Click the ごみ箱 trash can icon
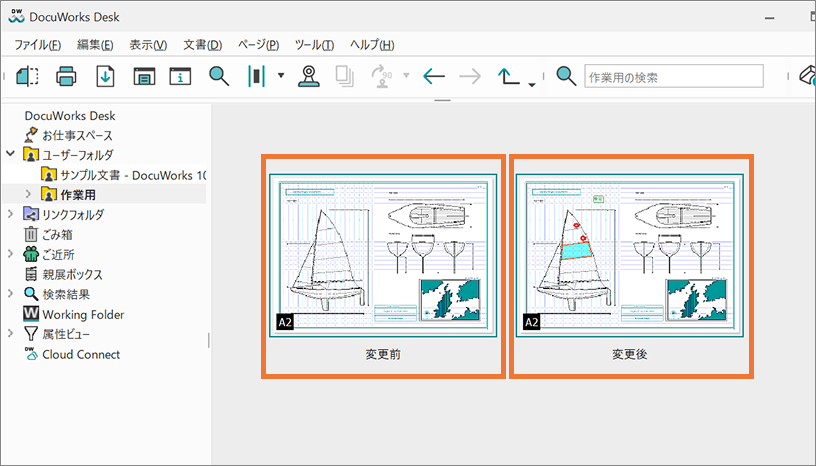 (x=31, y=234)
